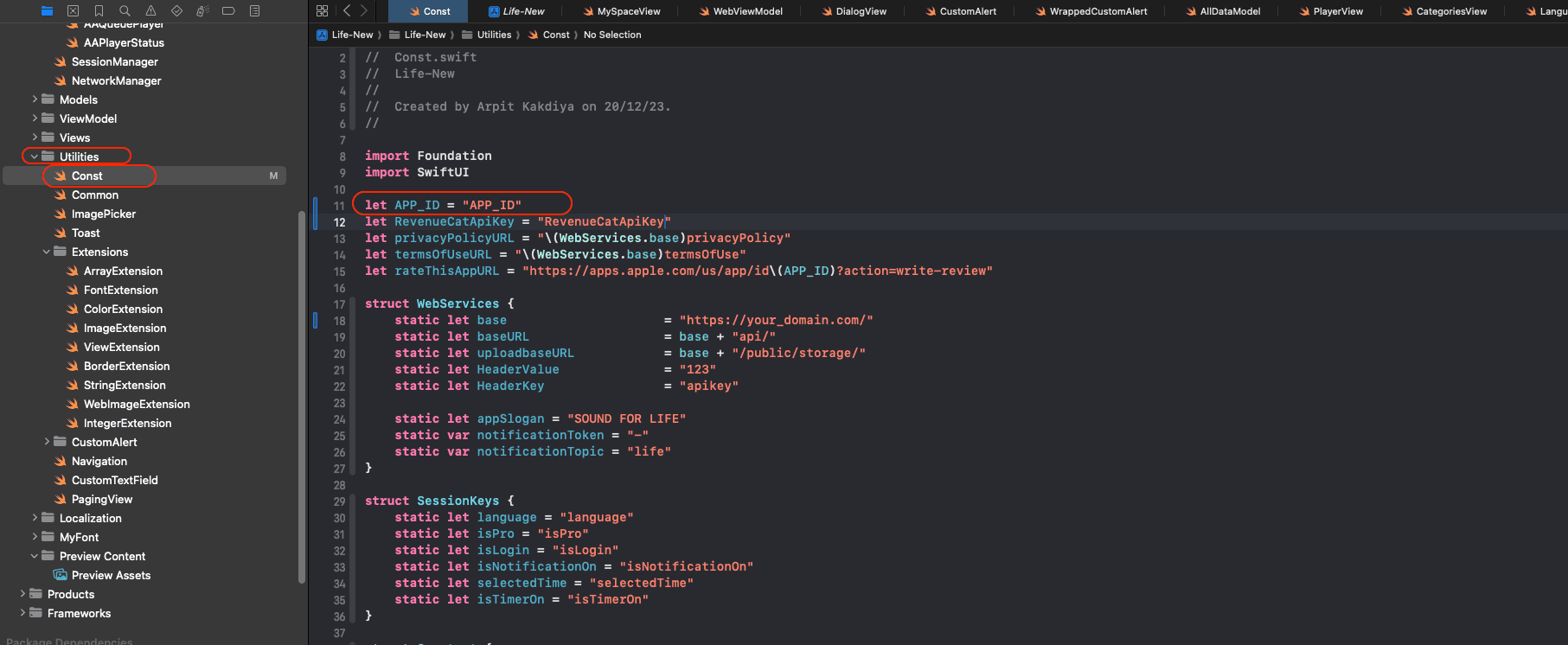Screen dimensions: 1568x645
Task: Expand the Models folder
Action: pos(35,99)
